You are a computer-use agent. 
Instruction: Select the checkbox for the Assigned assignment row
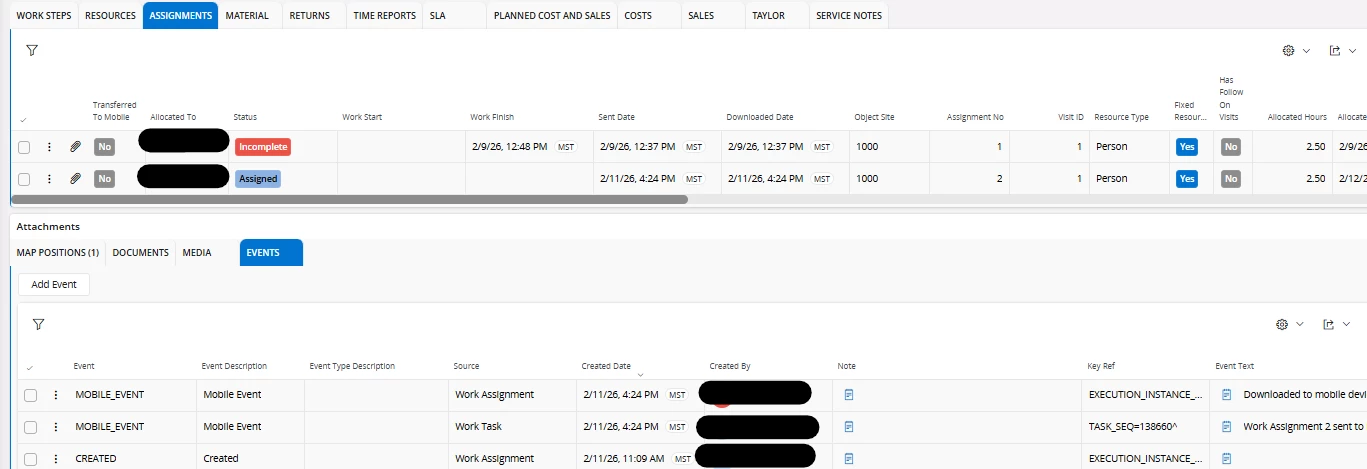[24, 179]
